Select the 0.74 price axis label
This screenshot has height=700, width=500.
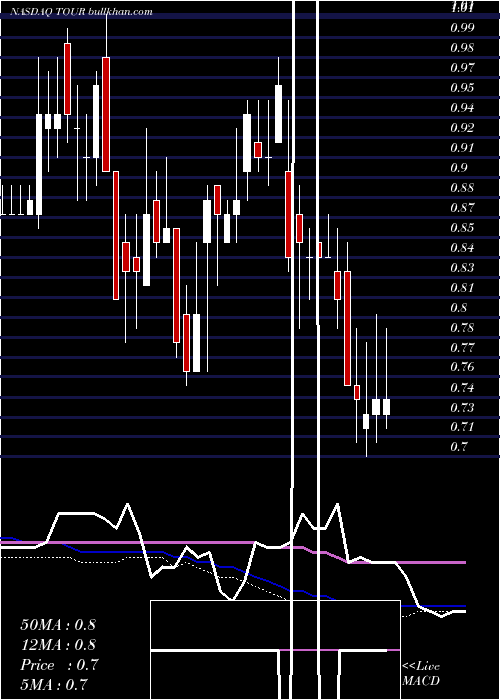point(462,388)
